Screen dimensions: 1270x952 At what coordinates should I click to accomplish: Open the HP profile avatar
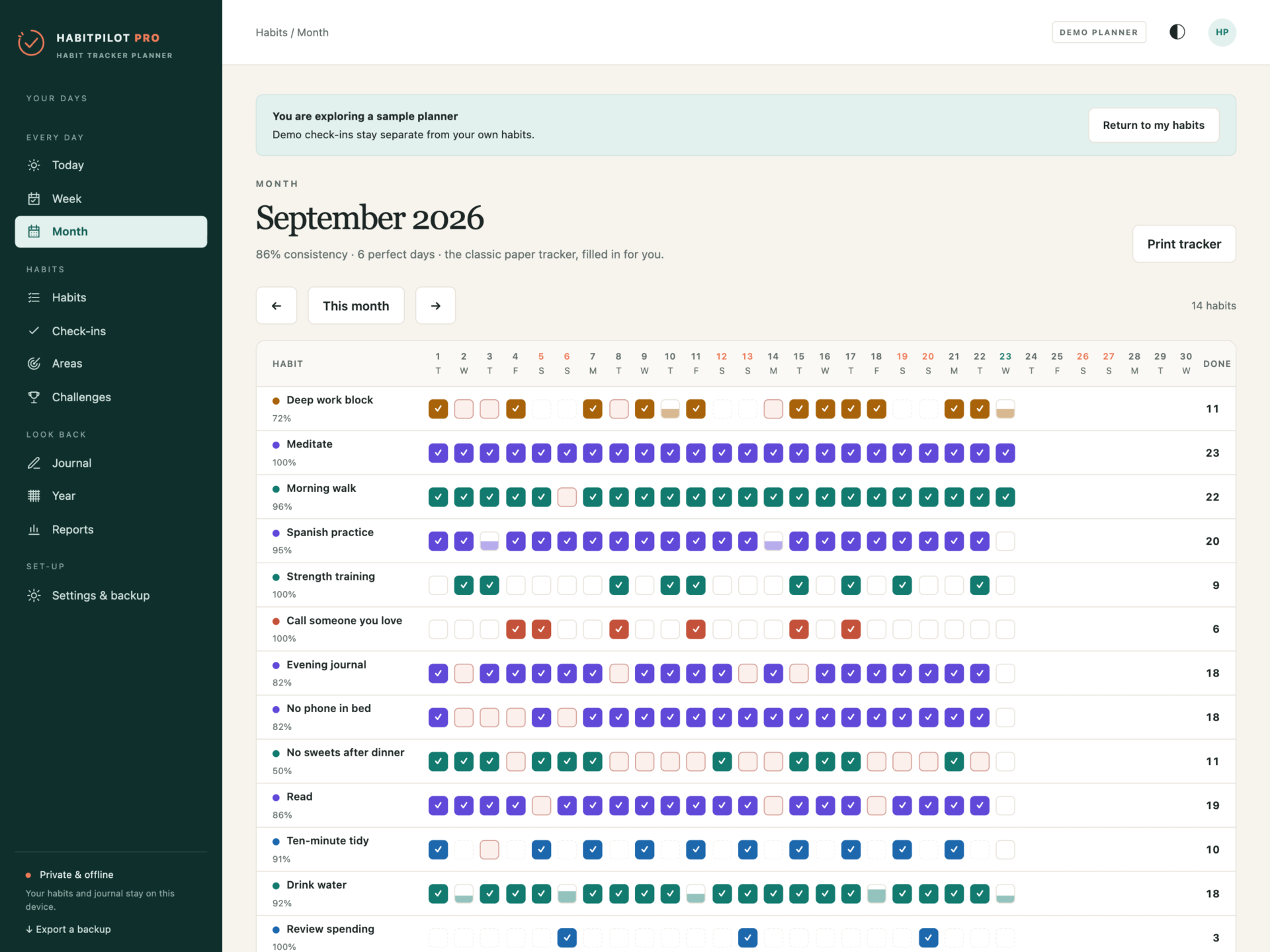1222,32
